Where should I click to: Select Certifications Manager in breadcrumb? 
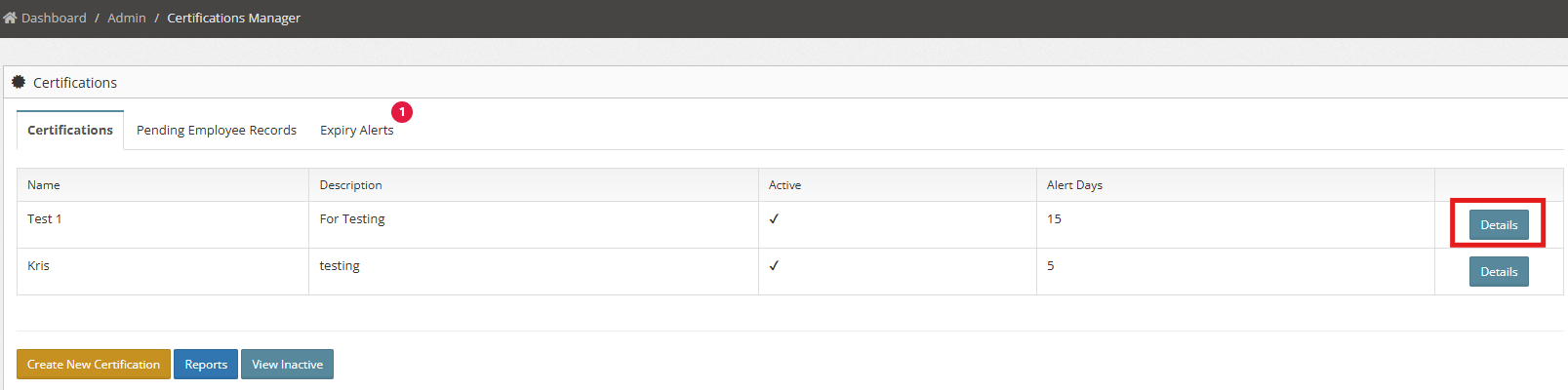(234, 18)
